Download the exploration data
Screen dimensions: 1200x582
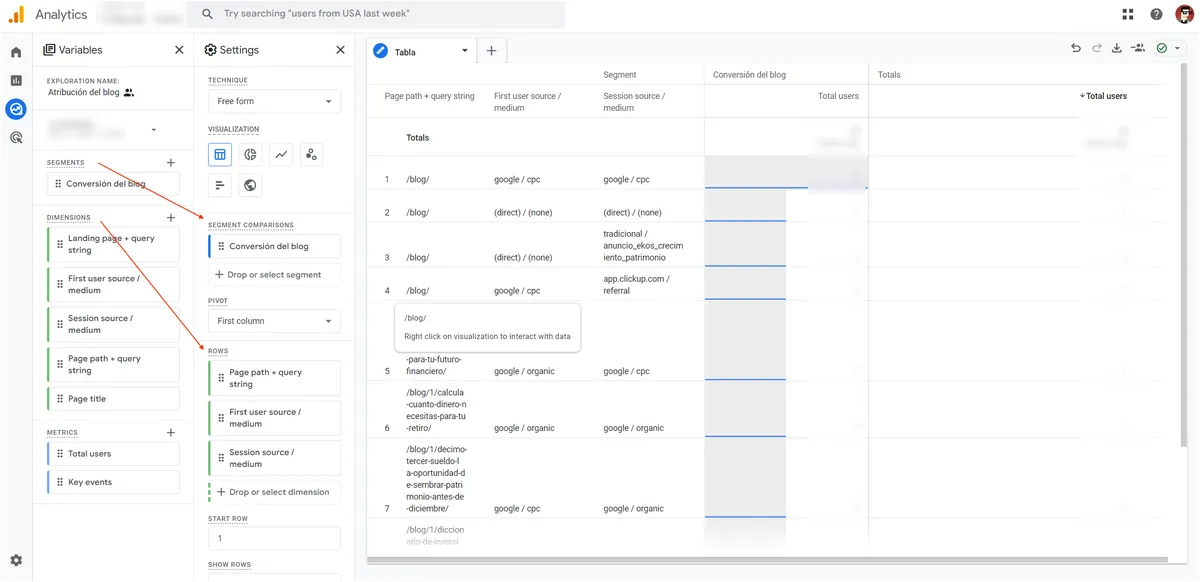(1117, 48)
